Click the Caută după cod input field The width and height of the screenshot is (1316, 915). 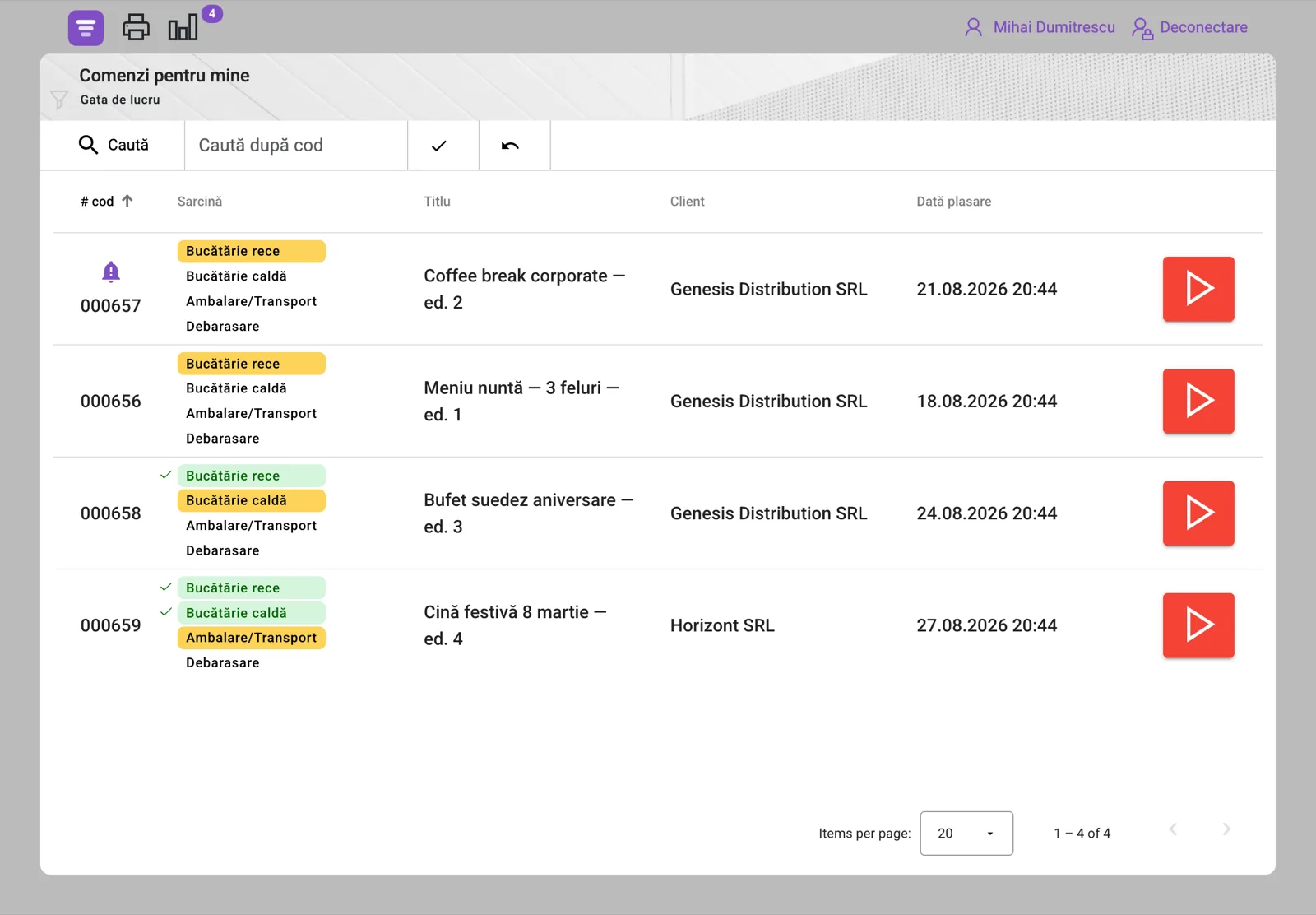click(x=296, y=146)
